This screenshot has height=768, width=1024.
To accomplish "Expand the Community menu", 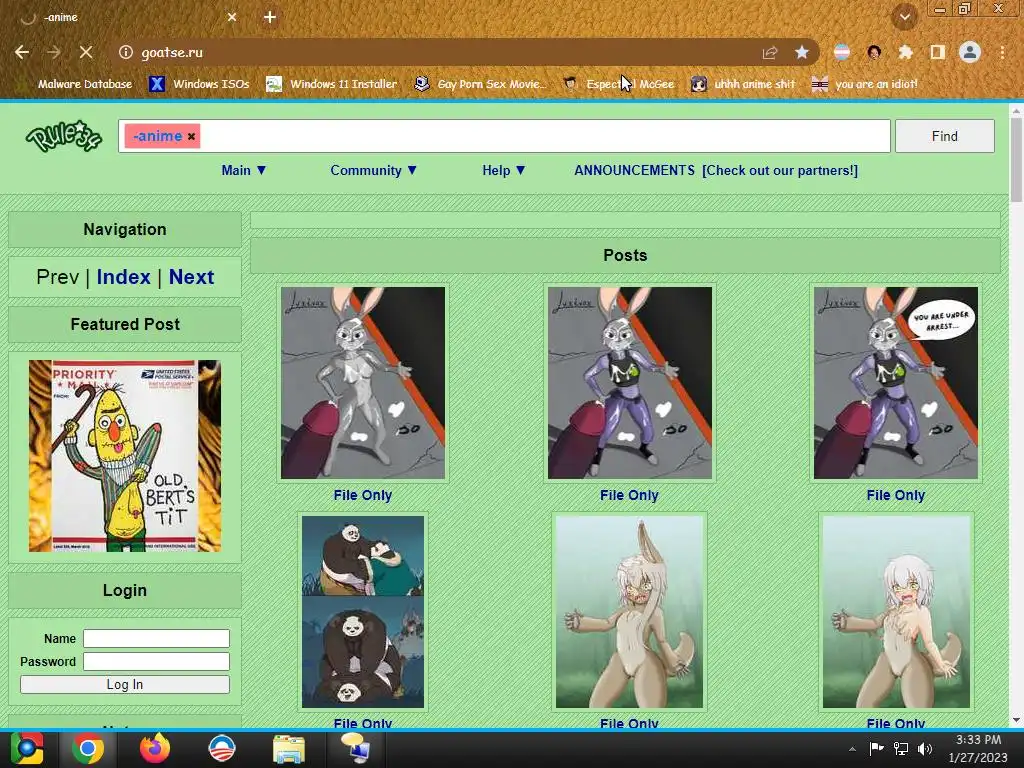I will [x=374, y=170].
